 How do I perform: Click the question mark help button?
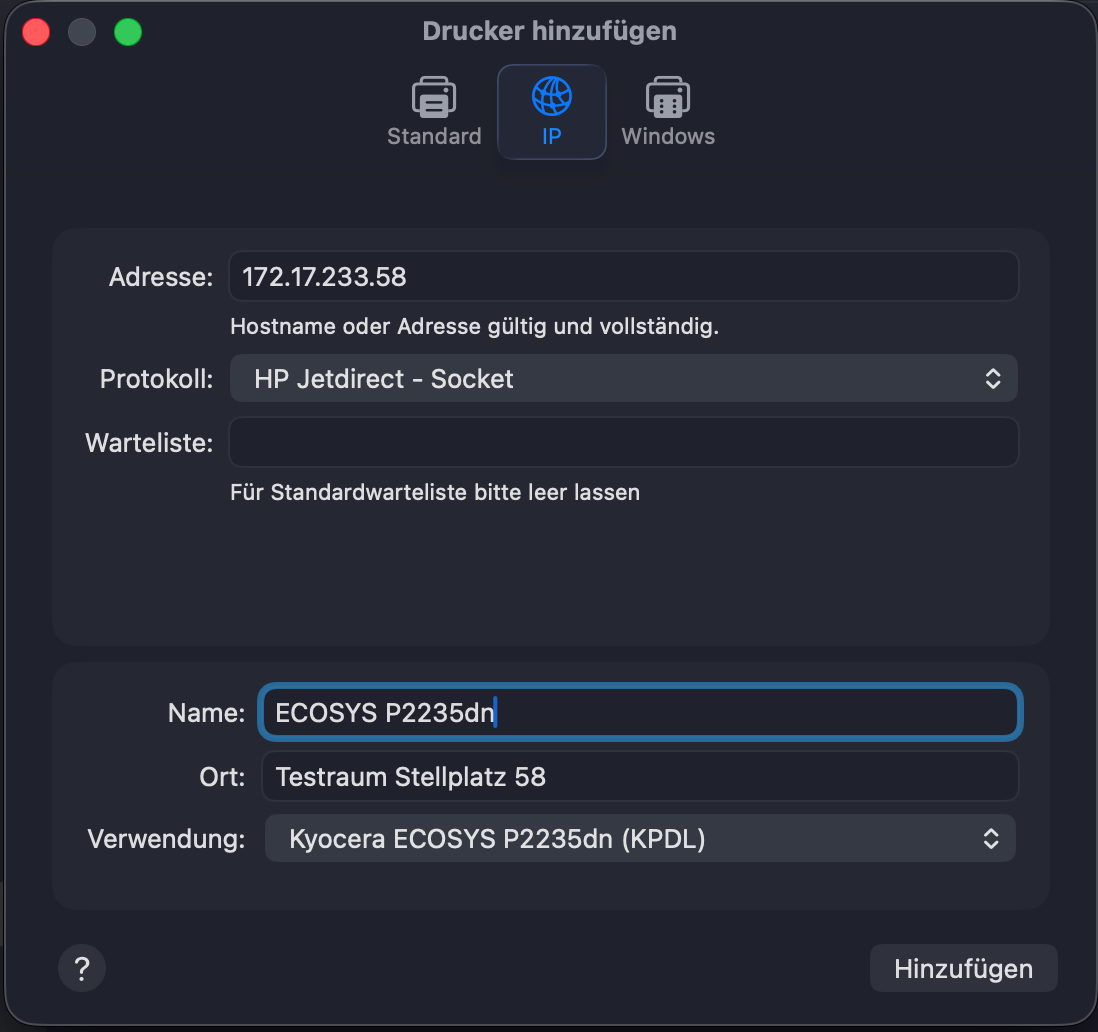click(82, 968)
